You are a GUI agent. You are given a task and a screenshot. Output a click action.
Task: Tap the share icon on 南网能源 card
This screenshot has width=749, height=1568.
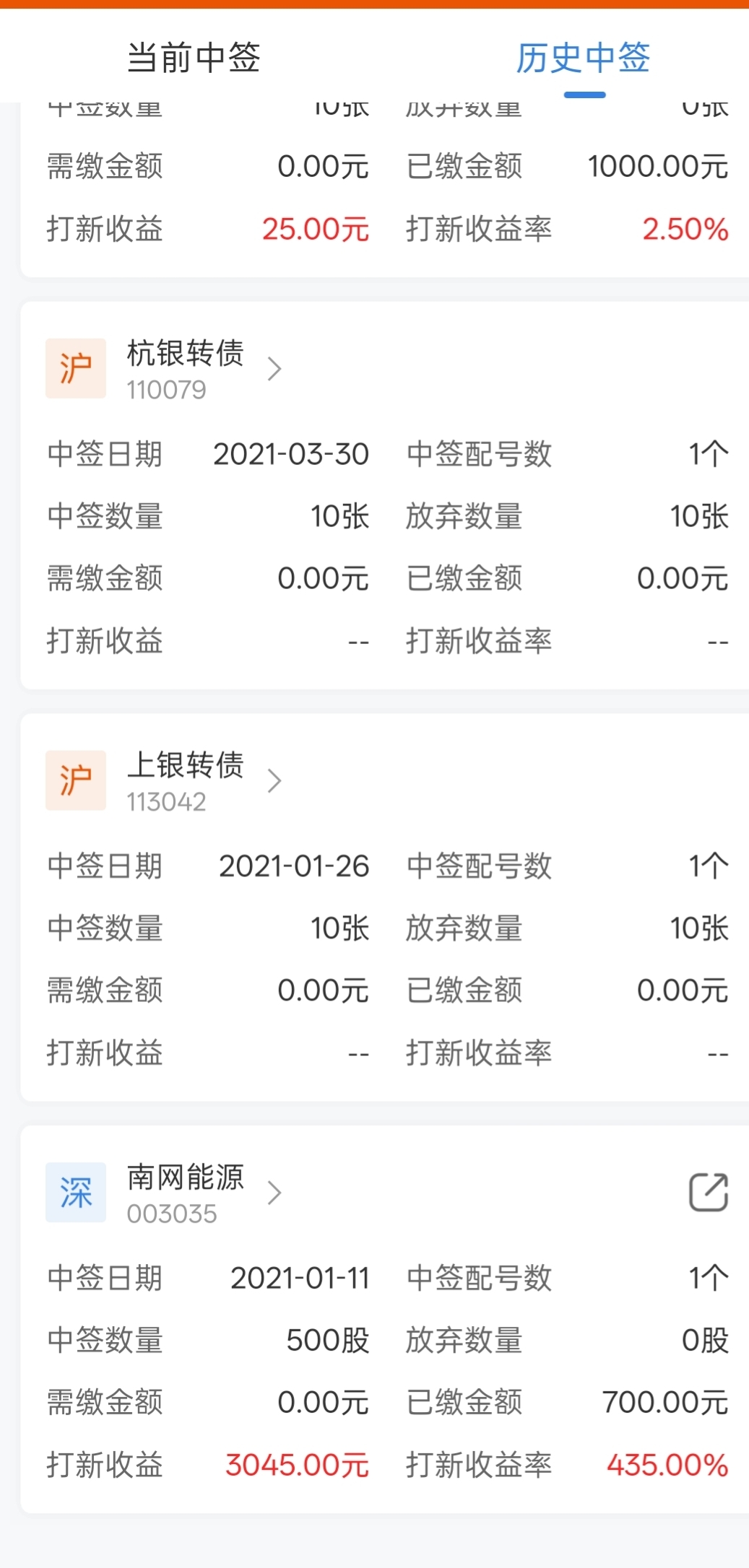tap(708, 1192)
